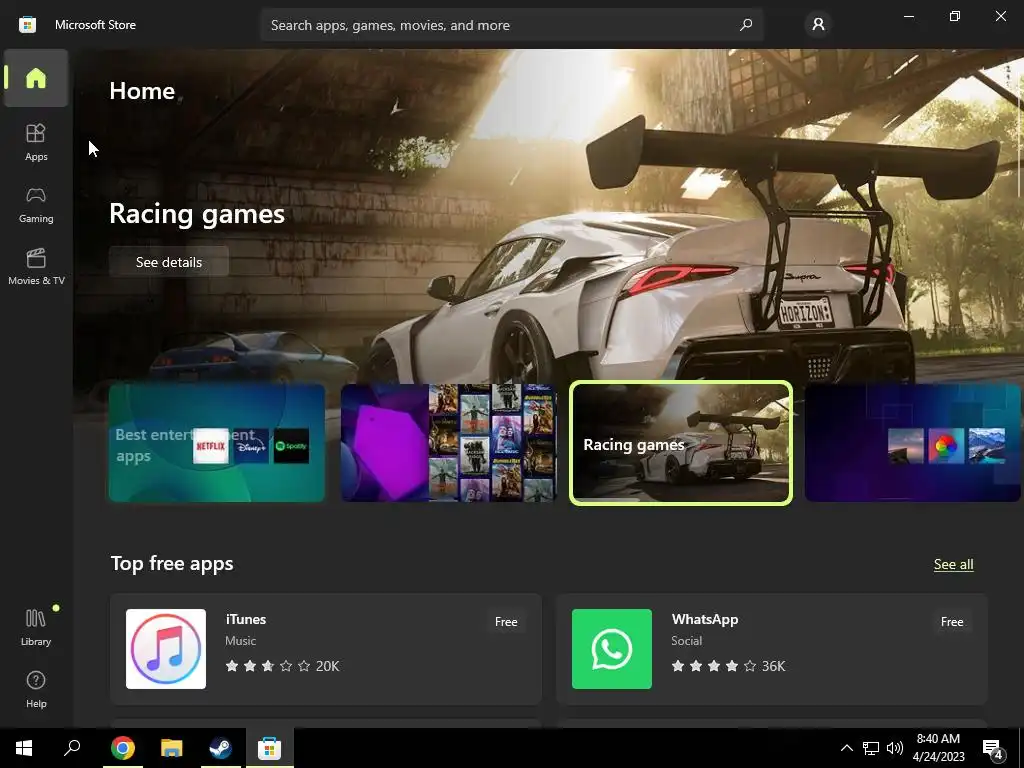Open Windows Start menu
This screenshot has width=1024, height=768.
tap(24, 748)
